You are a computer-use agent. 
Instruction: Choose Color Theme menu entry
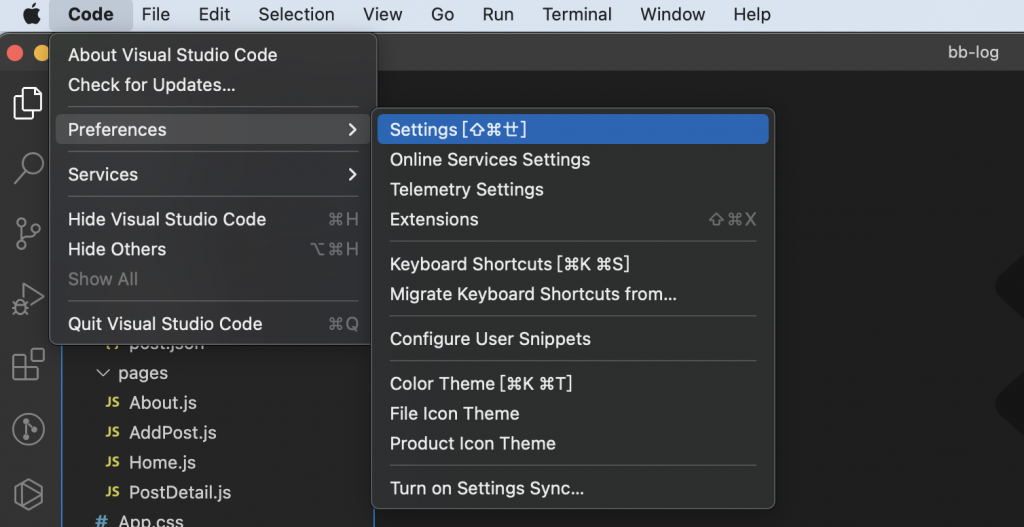pyautogui.click(x=480, y=384)
